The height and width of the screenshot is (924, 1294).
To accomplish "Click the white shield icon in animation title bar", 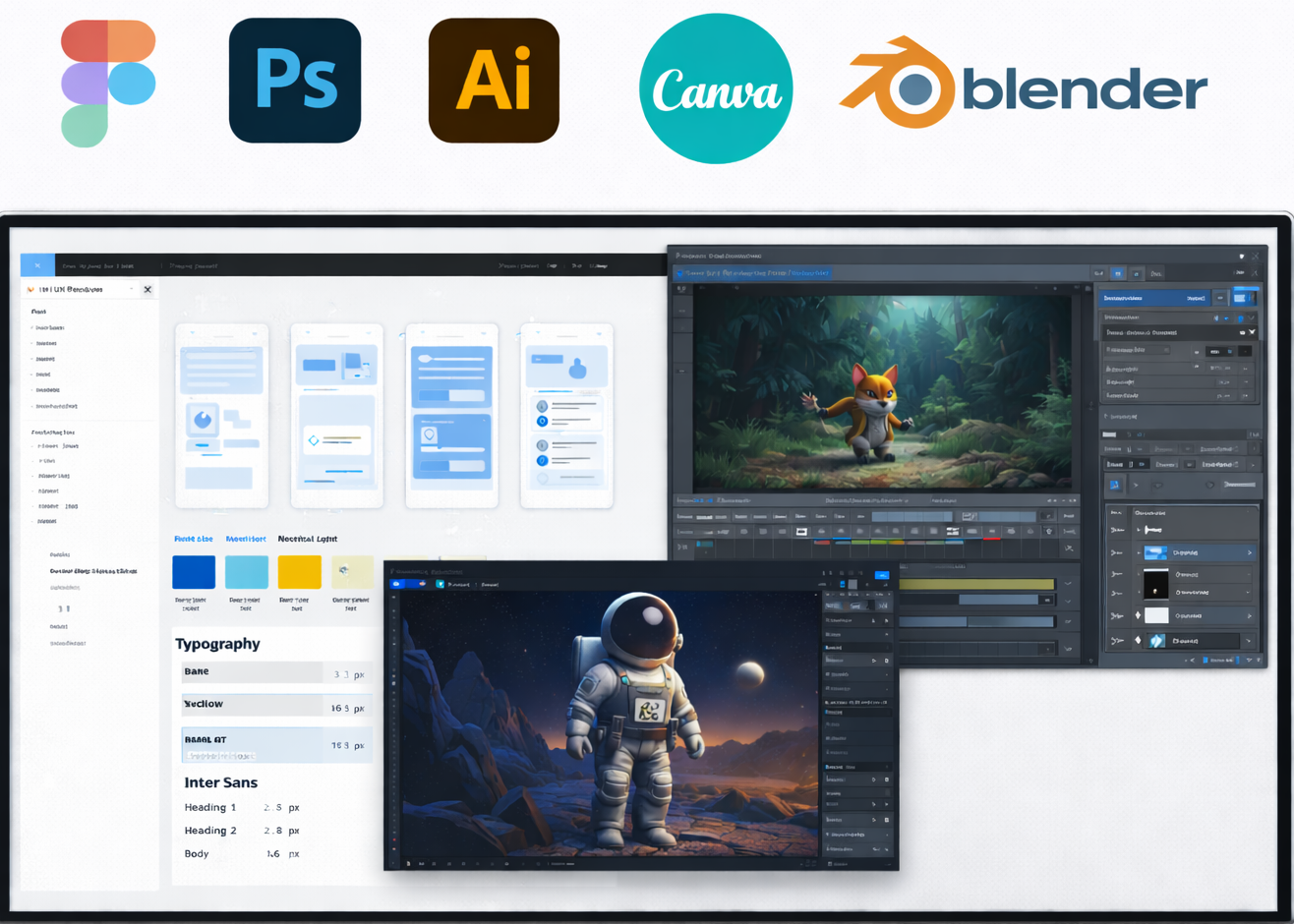I will (1242, 257).
